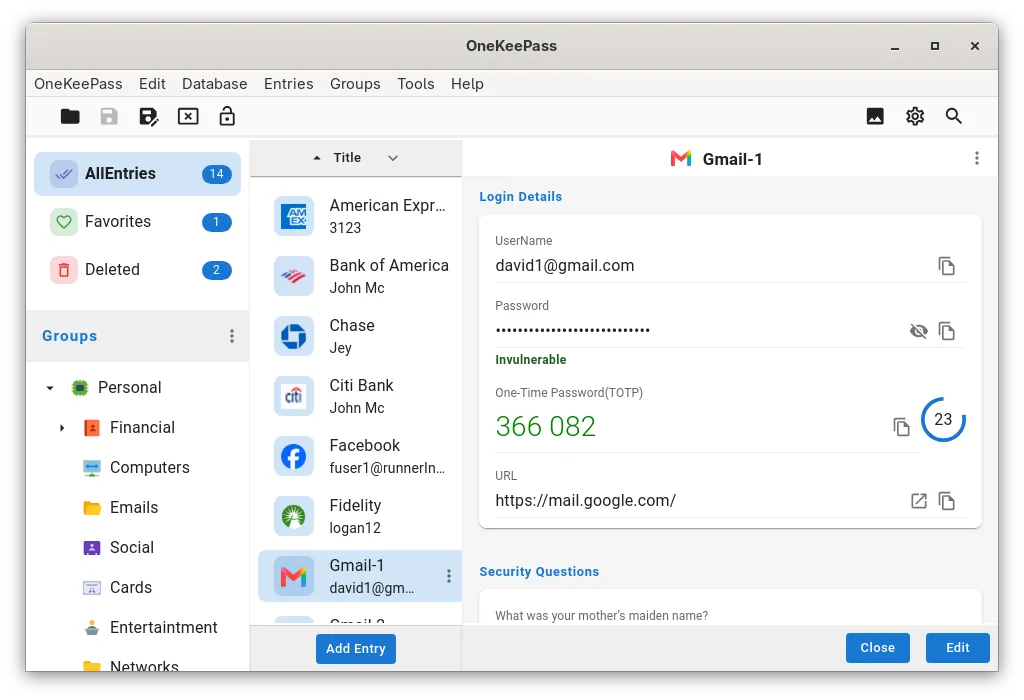Select the Financial group

point(142,428)
